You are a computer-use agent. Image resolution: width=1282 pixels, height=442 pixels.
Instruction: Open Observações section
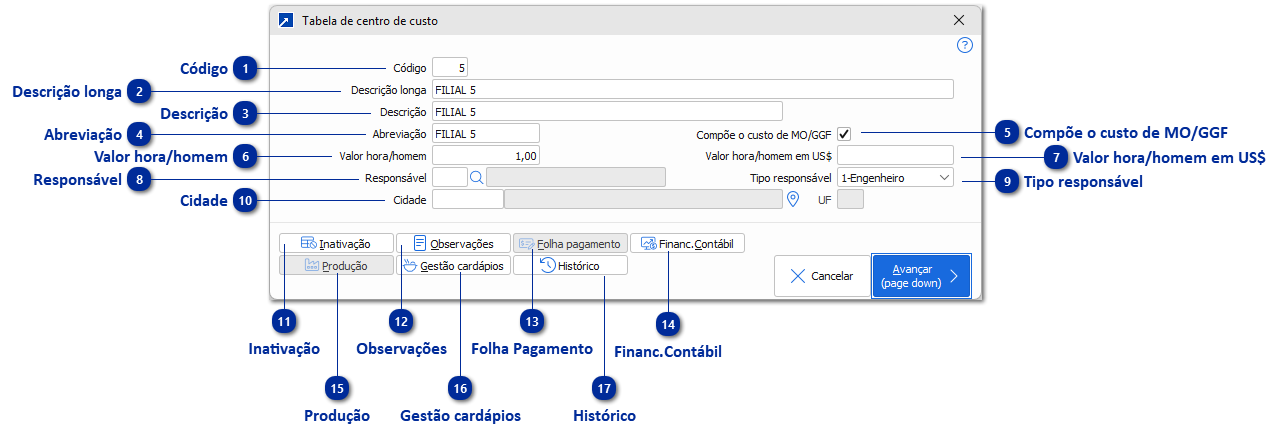click(x=453, y=243)
